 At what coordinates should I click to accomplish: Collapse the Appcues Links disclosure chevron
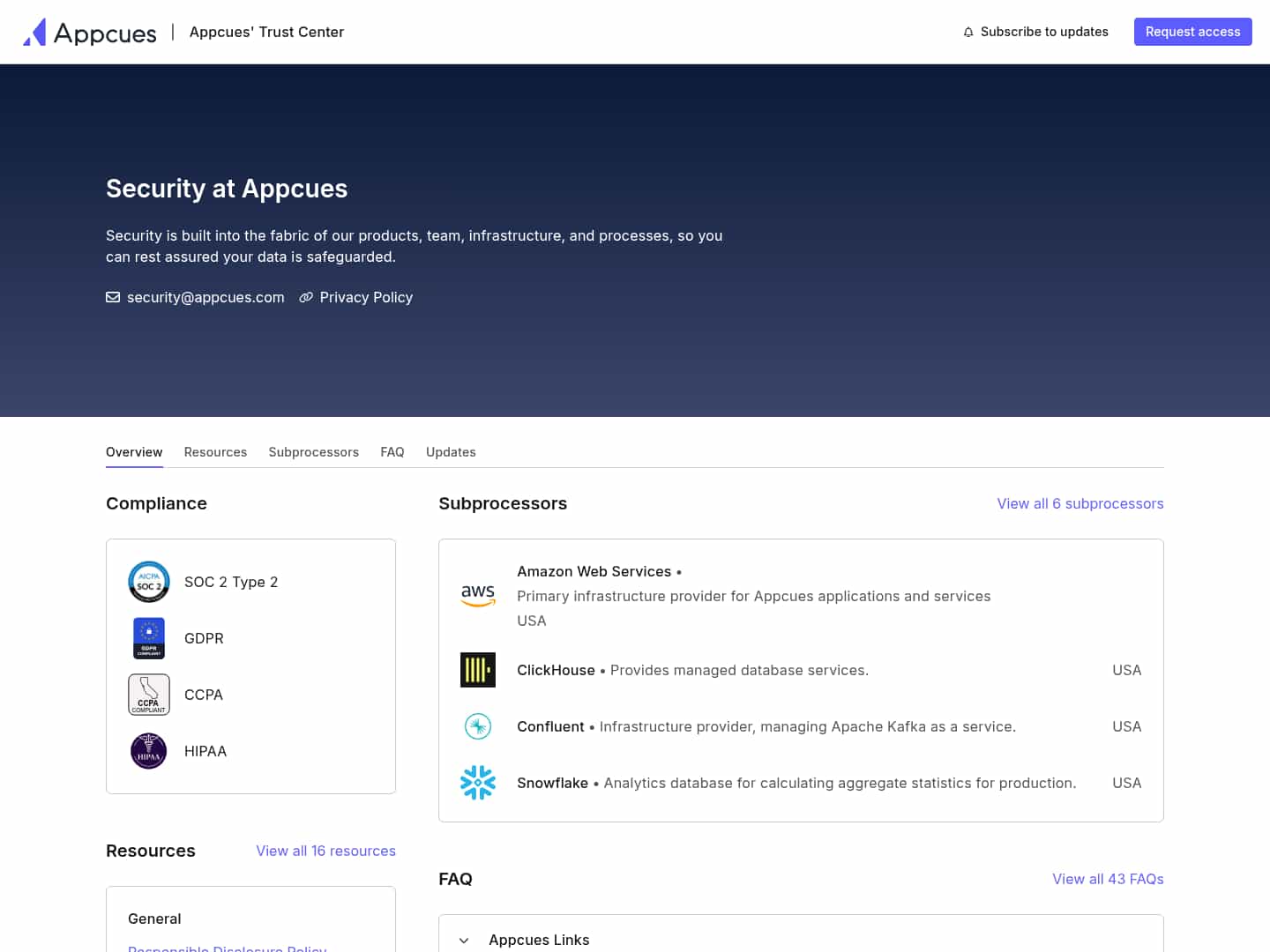point(464,940)
